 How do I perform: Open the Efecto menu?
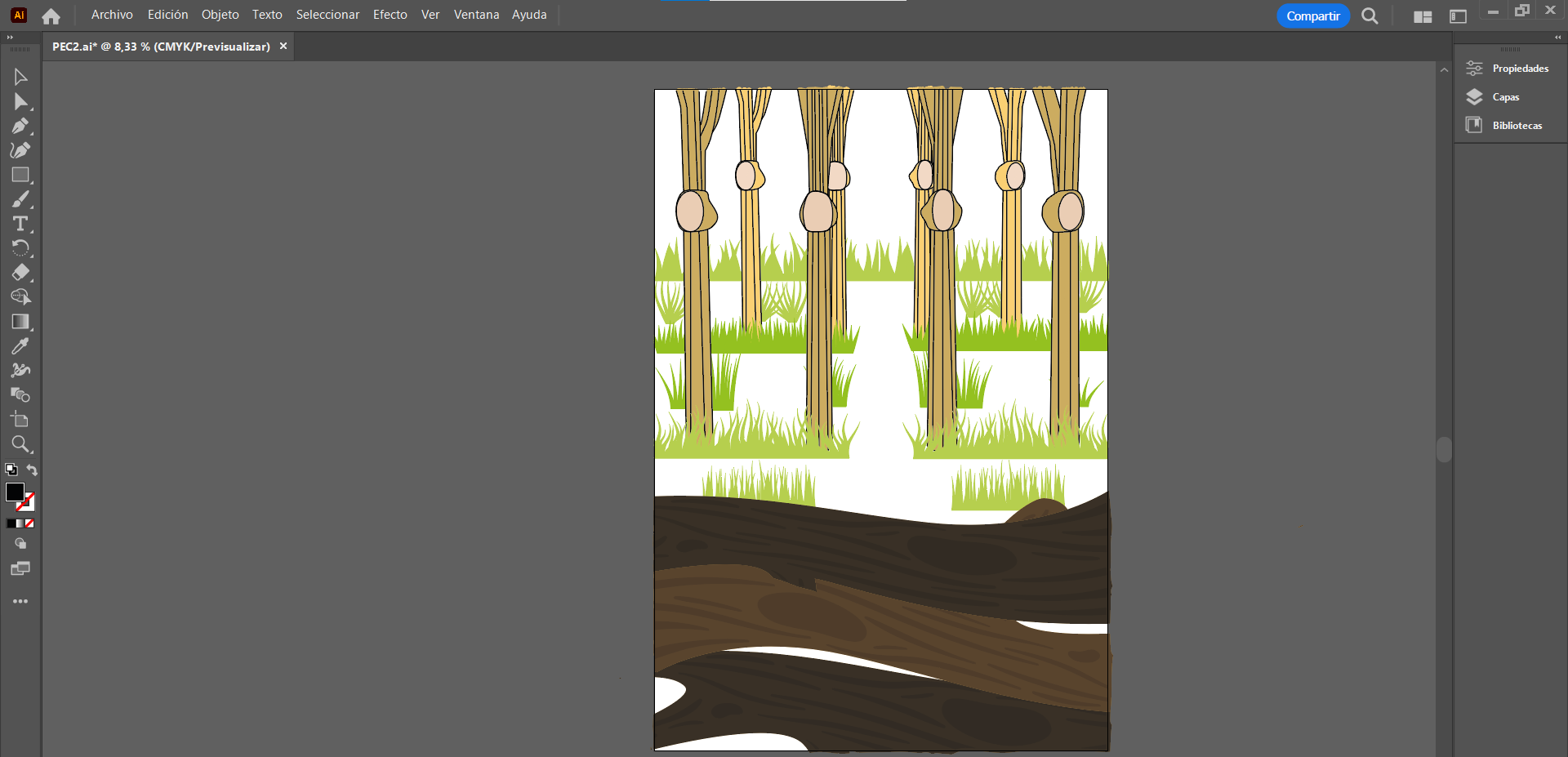(x=390, y=15)
